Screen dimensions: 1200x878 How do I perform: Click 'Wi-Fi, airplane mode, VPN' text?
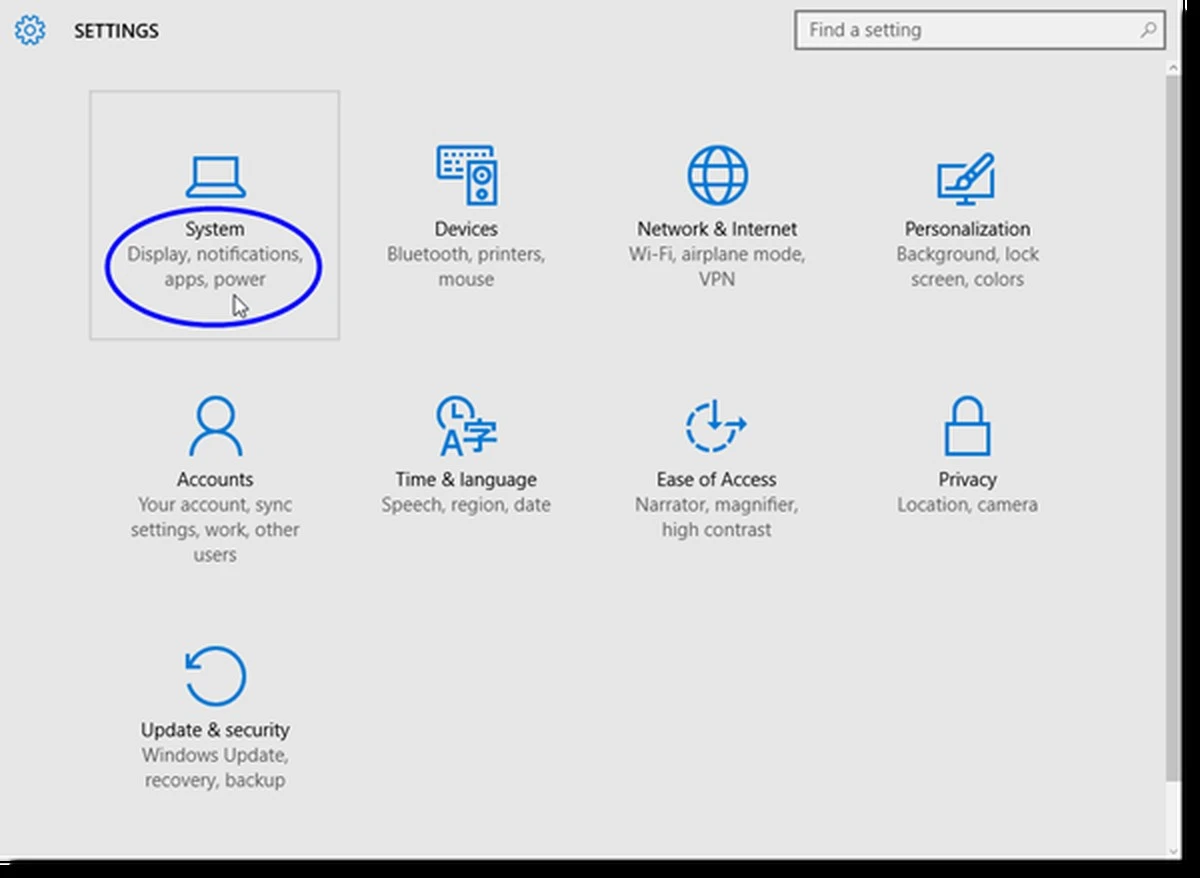(717, 267)
